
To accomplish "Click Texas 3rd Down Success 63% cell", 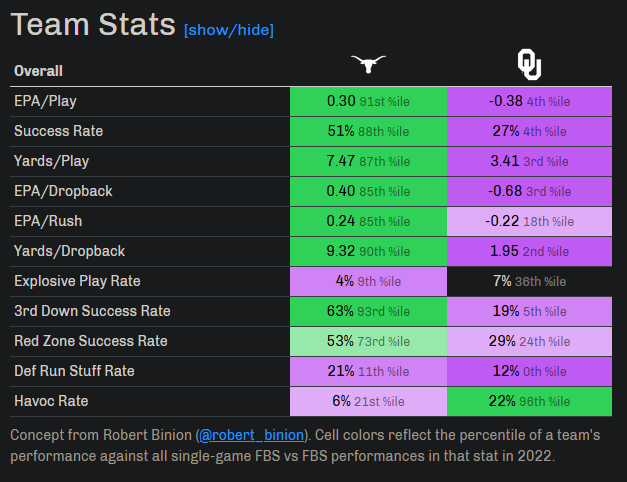I will pos(368,311).
